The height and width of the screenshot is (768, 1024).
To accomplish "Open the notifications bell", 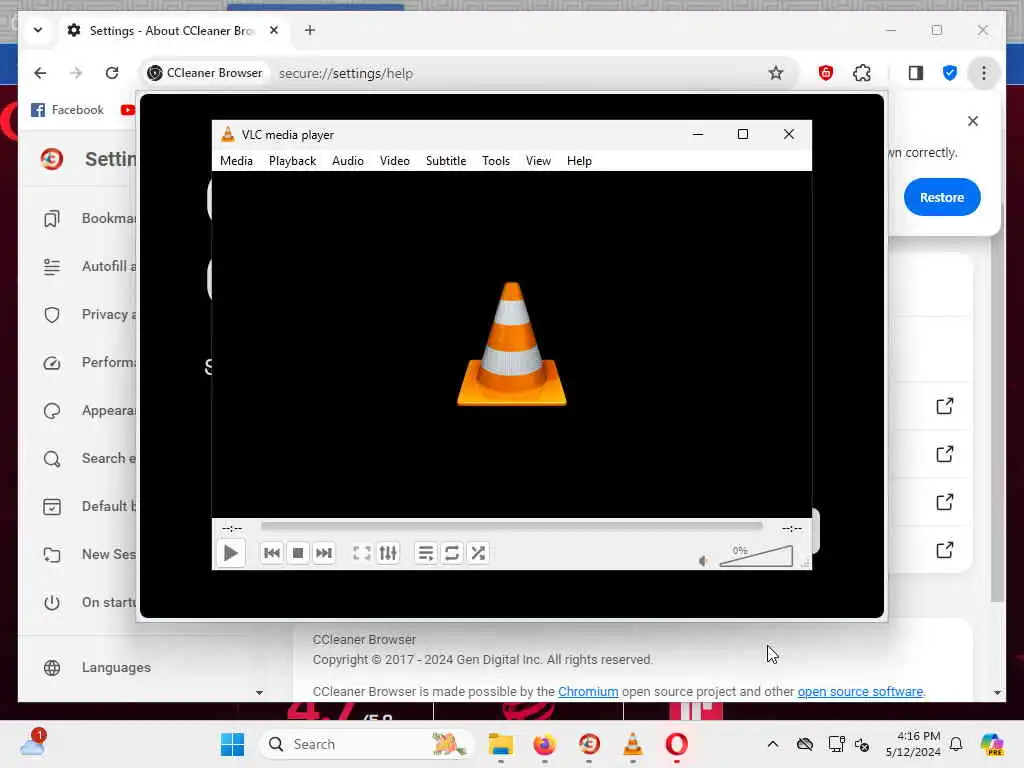I will click(956, 744).
